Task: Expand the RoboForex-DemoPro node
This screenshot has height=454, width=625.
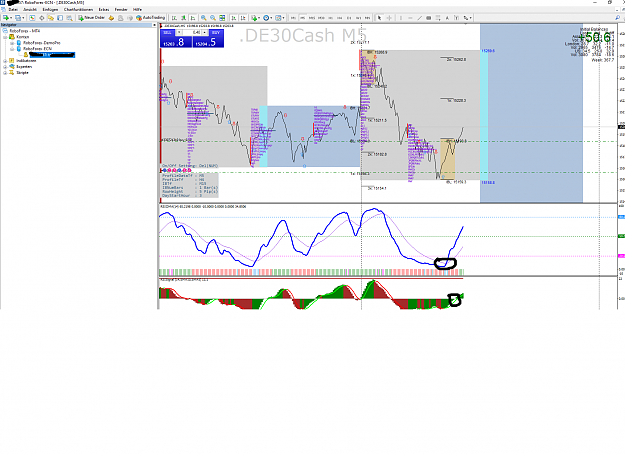Action: coord(12,43)
